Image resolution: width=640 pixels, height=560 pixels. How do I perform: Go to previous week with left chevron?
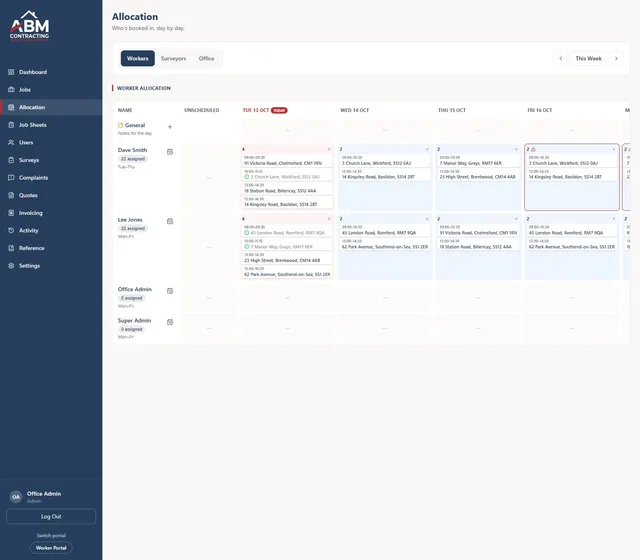click(560, 58)
